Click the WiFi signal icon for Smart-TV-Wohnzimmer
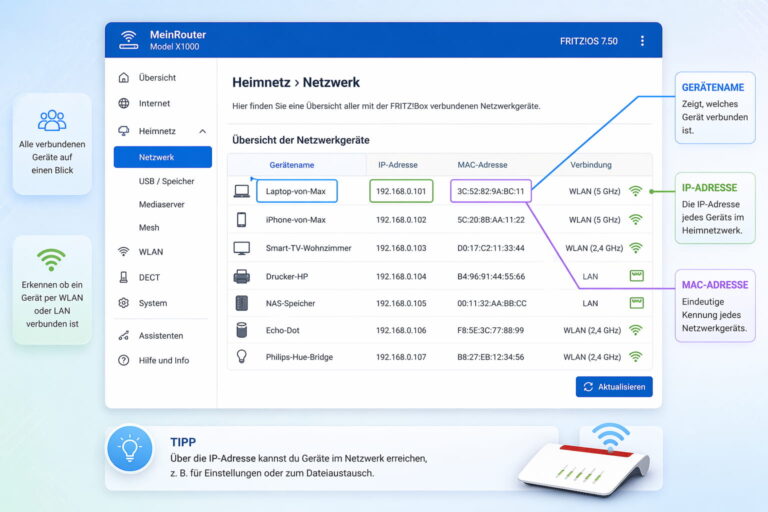 (636, 248)
